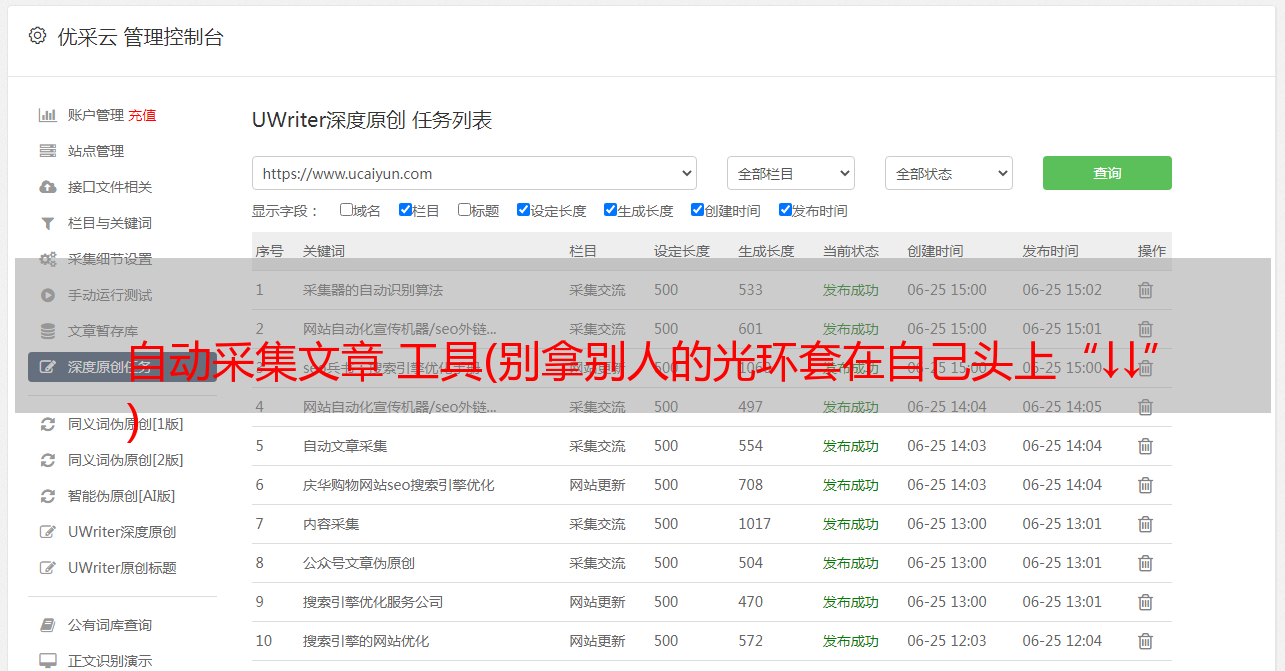Click keyword 自动文章采集 in row 5
Image resolution: width=1285 pixels, height=671 pixels.
(x=345, y=446)
